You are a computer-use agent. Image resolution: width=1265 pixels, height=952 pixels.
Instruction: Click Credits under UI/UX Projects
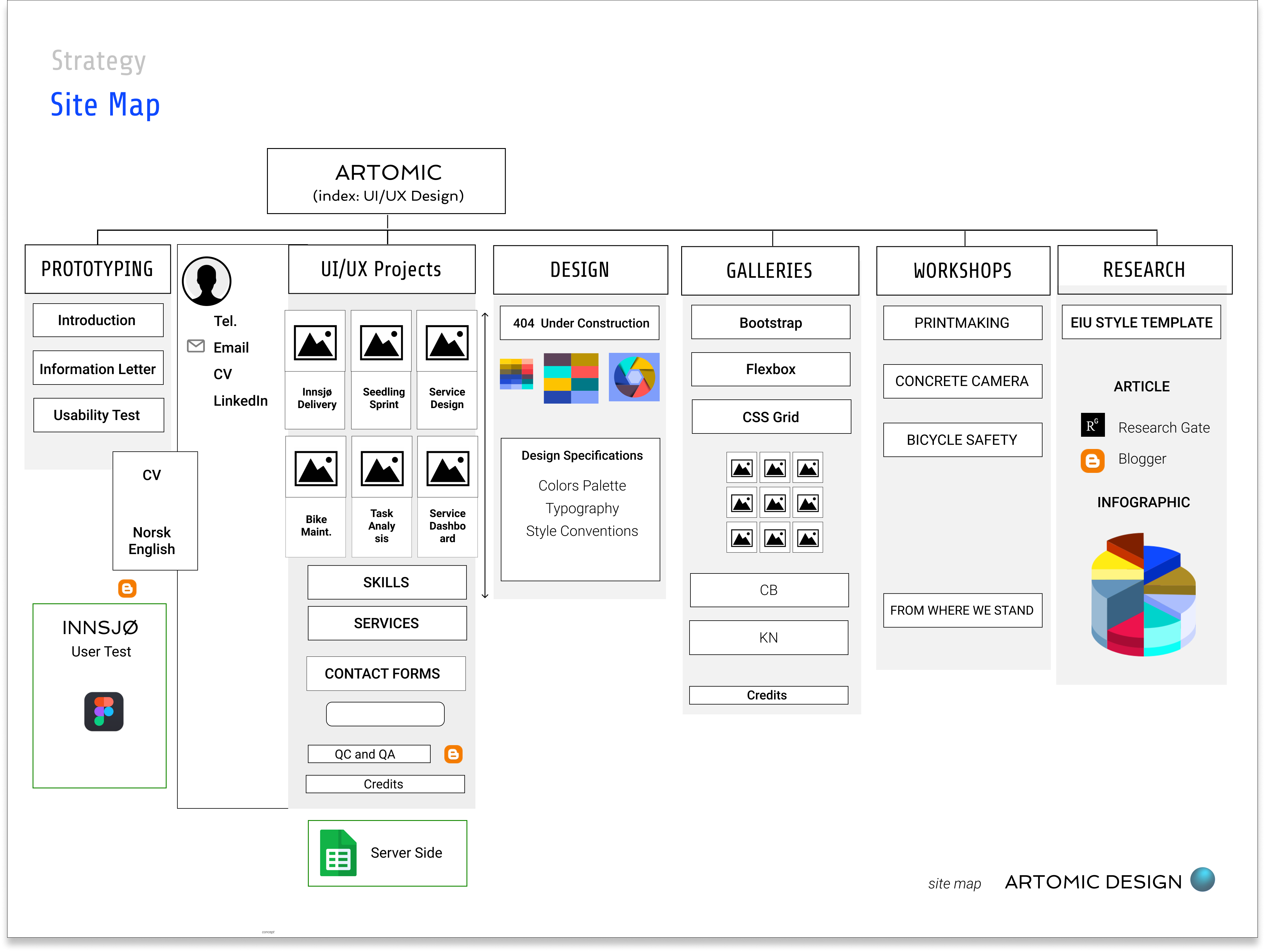385,784
